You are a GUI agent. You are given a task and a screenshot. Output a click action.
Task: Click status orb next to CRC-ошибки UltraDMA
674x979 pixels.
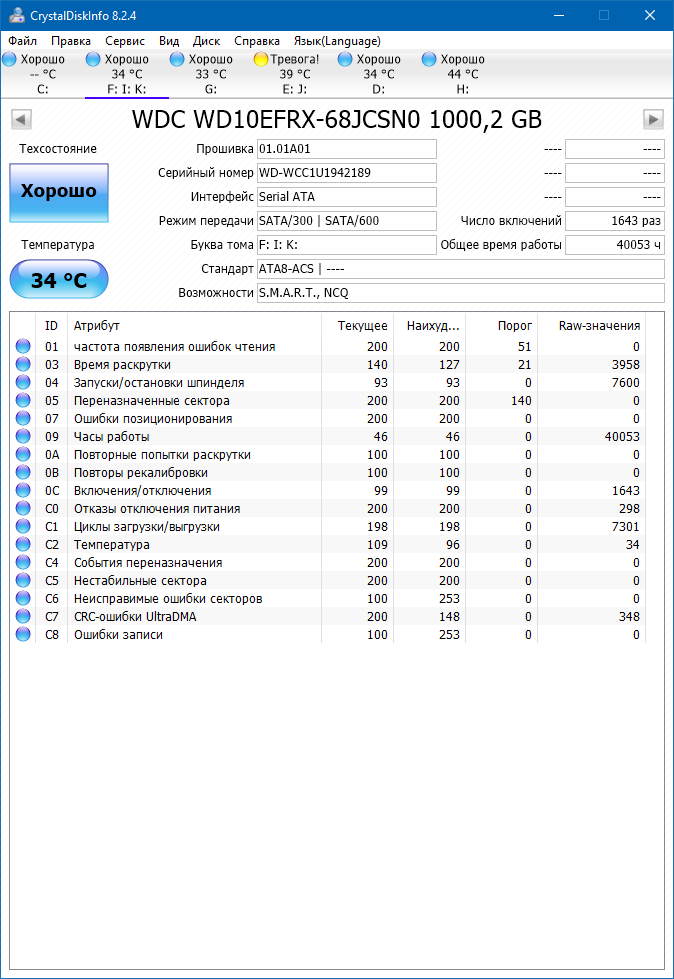(23, 617)
